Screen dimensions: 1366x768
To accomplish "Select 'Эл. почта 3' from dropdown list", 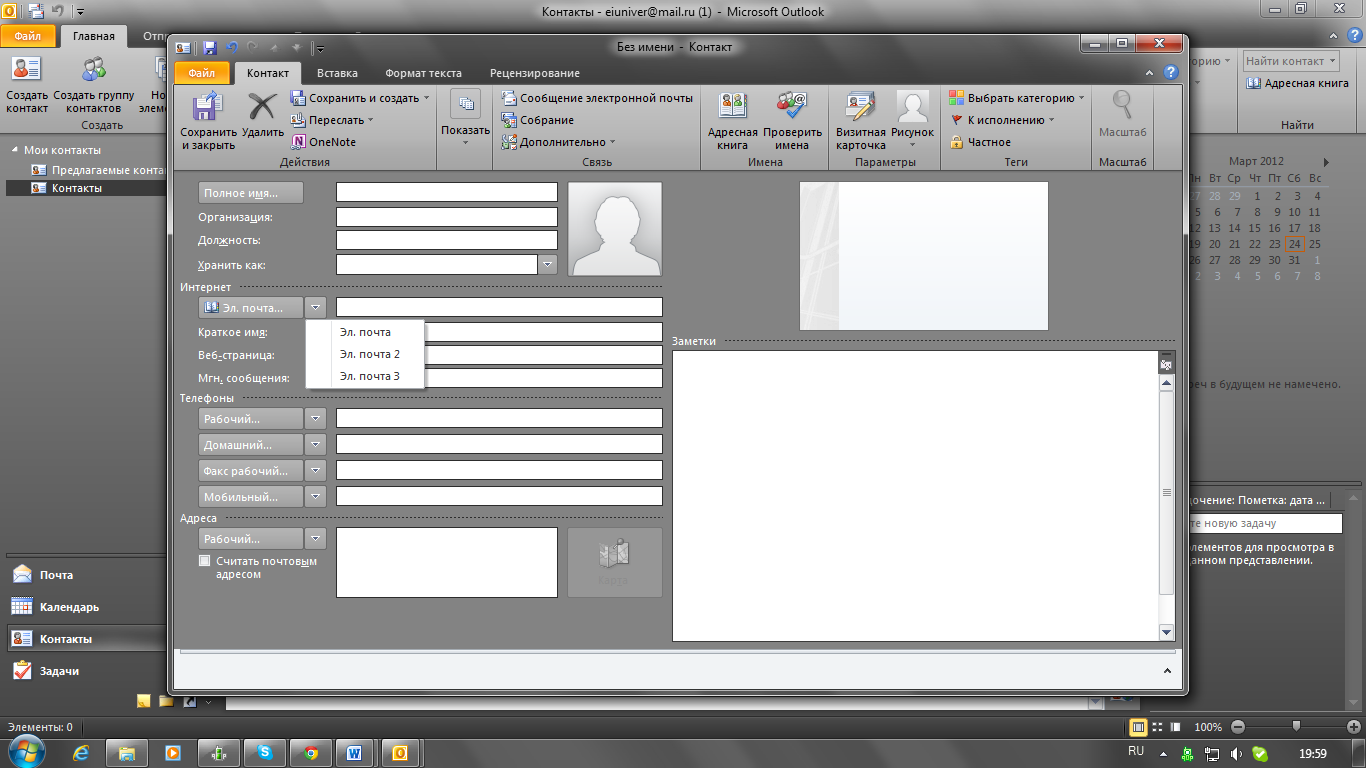I will click(365, 376).
